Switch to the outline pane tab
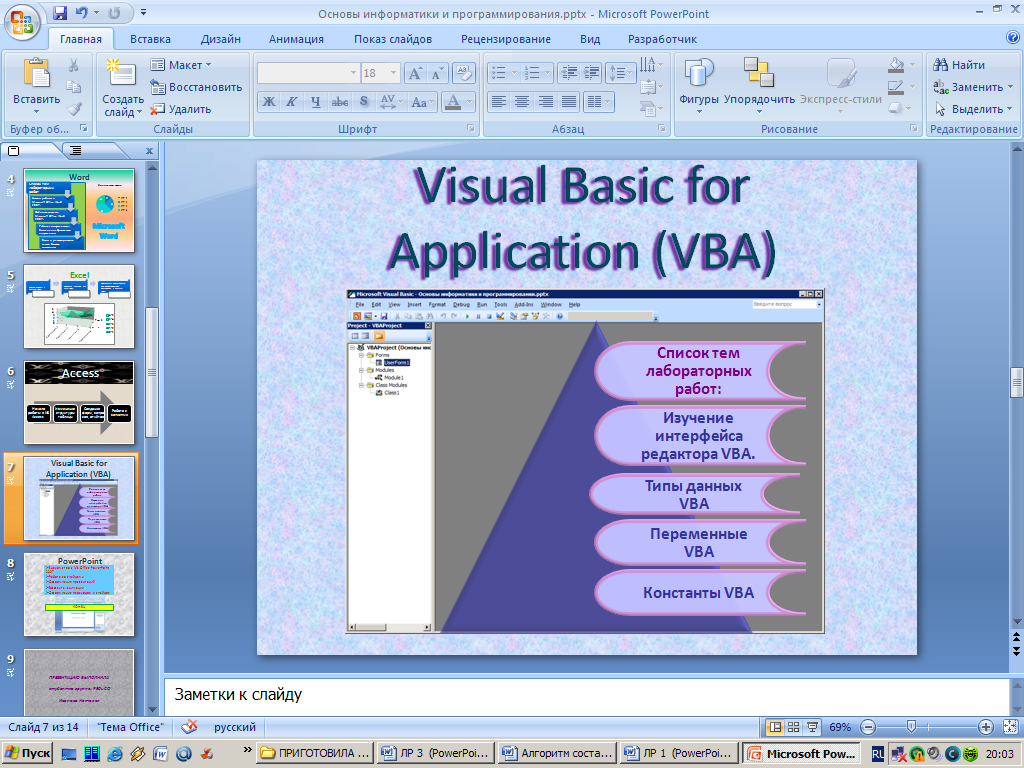Image resolution: width=1024 pixels, height=768 pixels. (76, 151)
